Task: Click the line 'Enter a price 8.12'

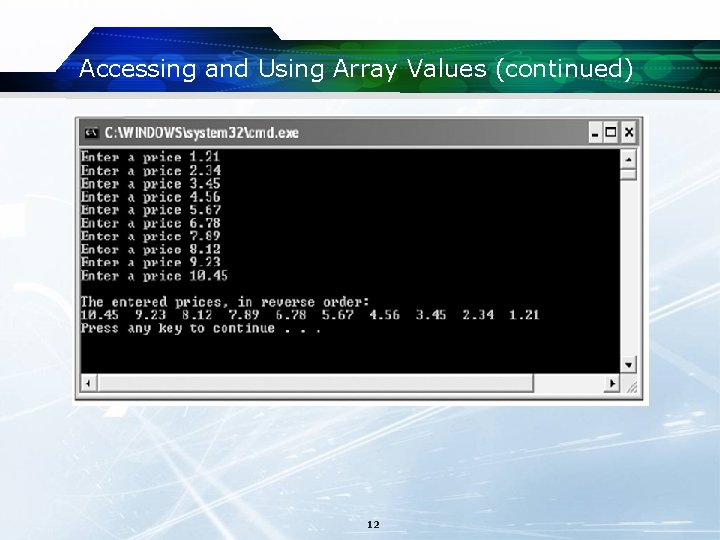Action: 151,249
